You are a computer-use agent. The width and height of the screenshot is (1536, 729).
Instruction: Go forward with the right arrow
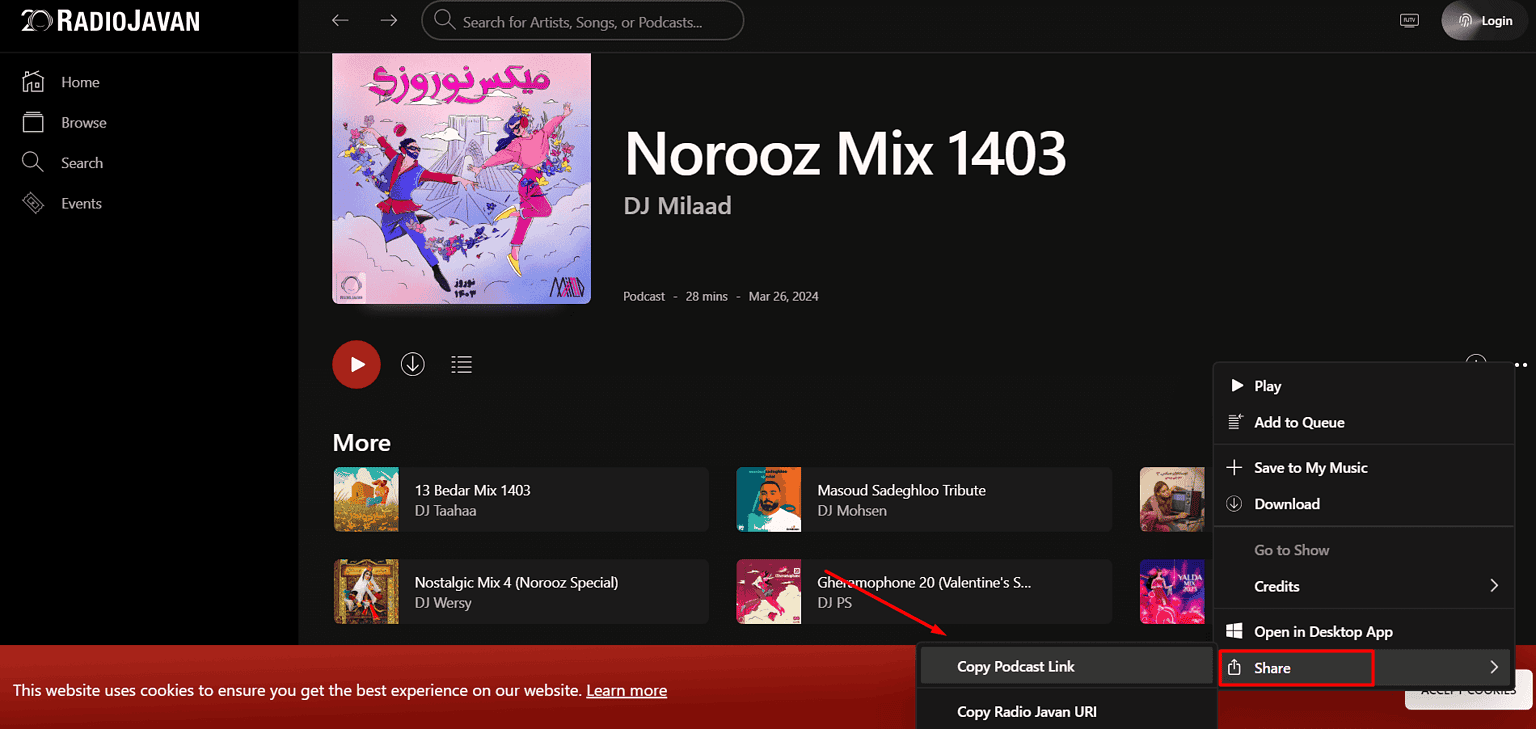tap(389, 21)
